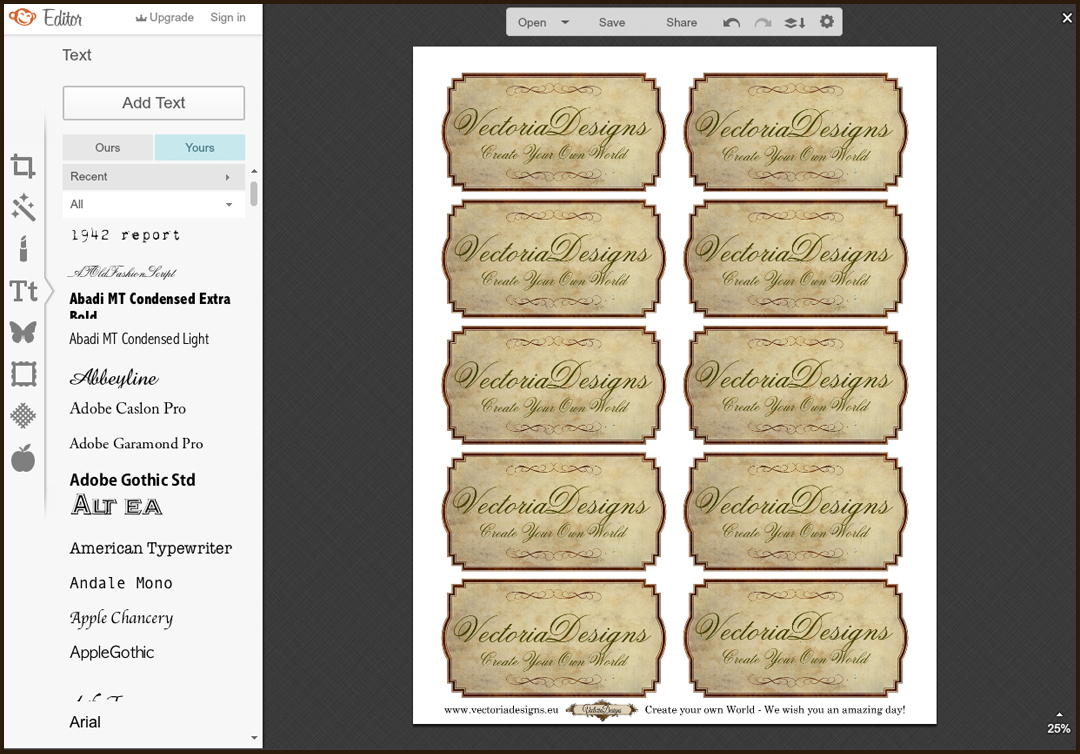Open the Open menu dropdown arrow
The height and width of the screenshot is (754, 1080).
pos(565,22)
